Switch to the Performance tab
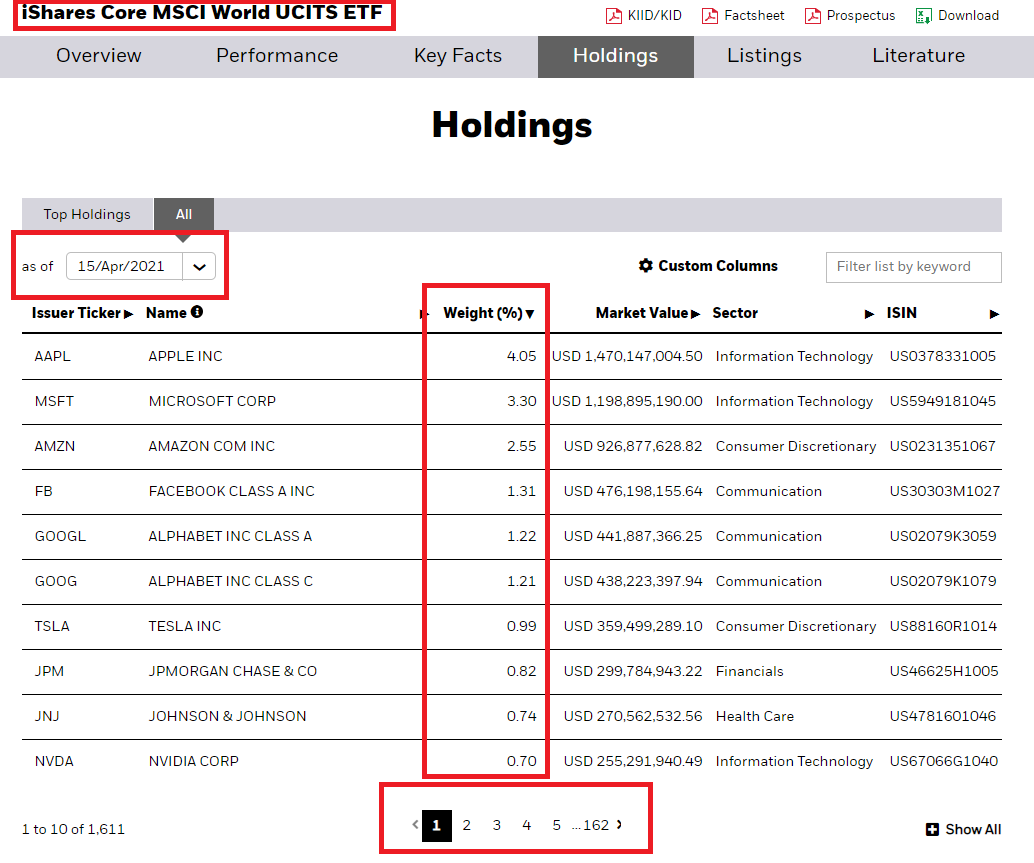The width and height of the screenshot is (1034, 863). 277,56
